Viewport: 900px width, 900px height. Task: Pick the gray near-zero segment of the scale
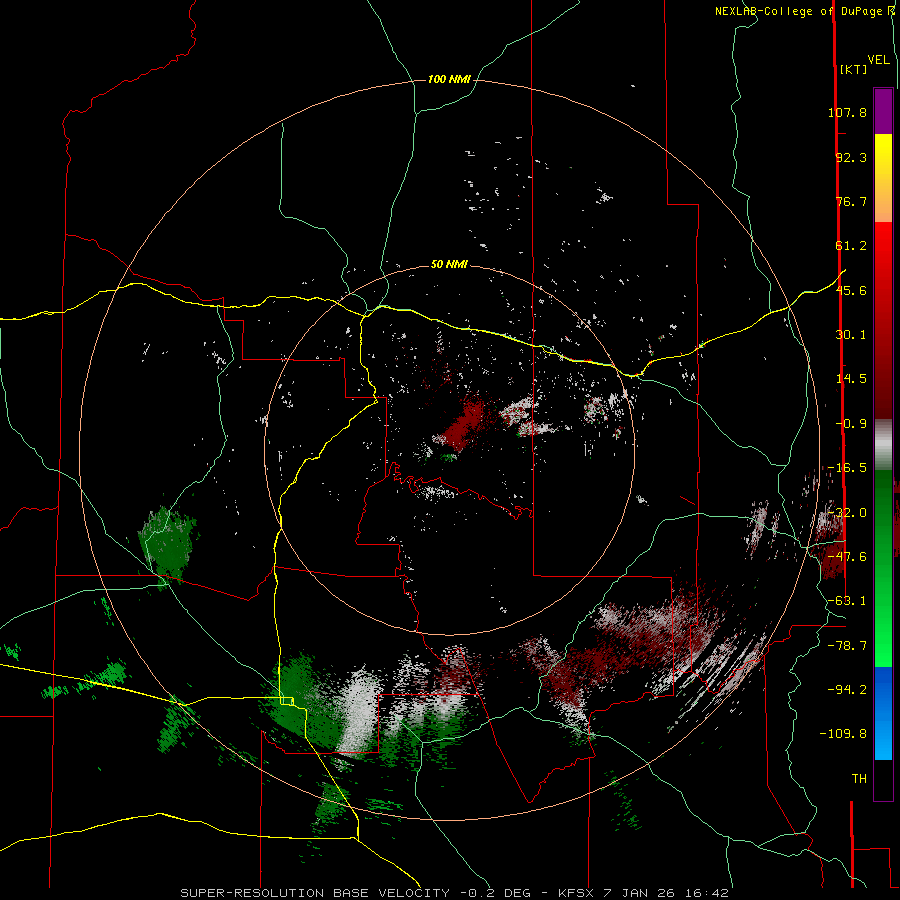883,443
